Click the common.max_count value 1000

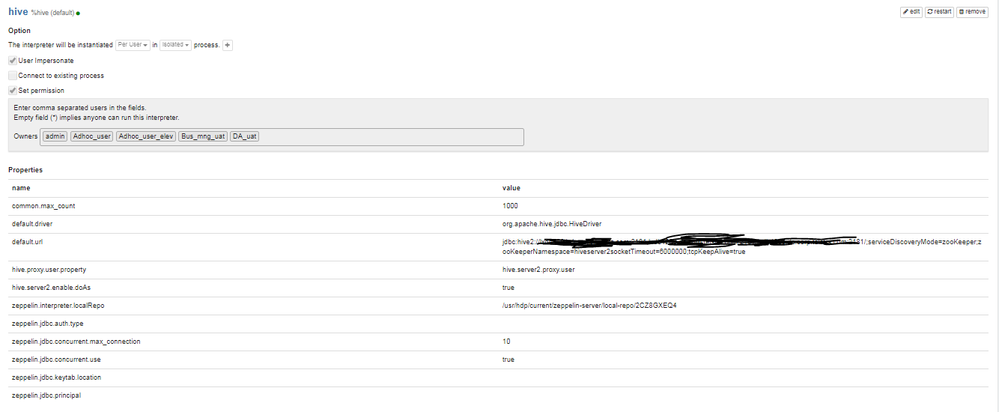(511, 206)
